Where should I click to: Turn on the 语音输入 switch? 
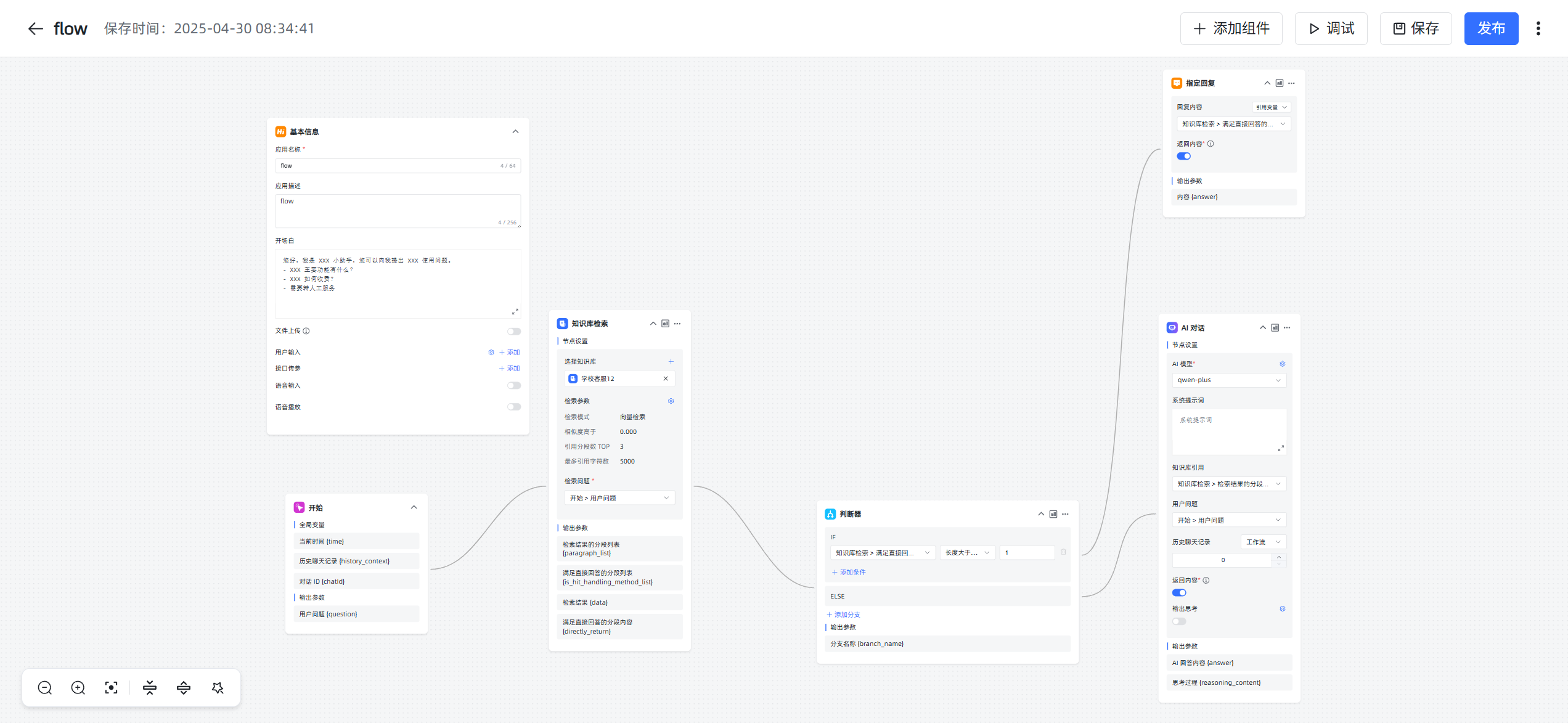pyautogui.click(x=513, y=386)
